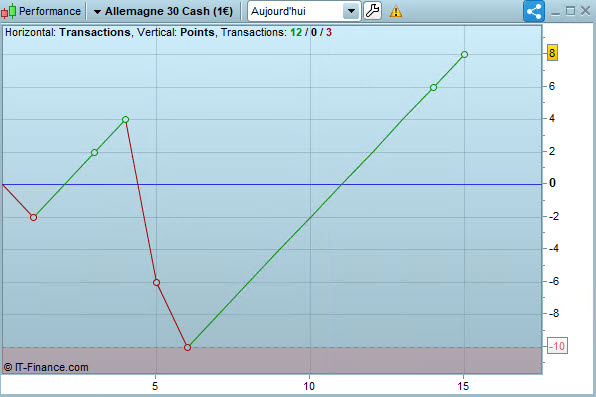Maximize the Performance window
Image resolution: width=596 pixels, height=397 pixels.
pyautogui.click(x=570, y=11)
